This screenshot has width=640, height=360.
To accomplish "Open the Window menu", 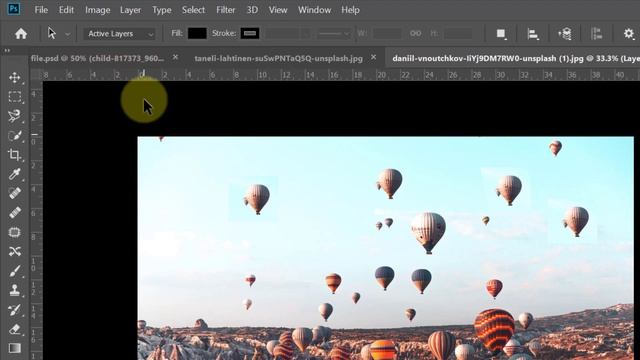I will (x=314, y=10).
